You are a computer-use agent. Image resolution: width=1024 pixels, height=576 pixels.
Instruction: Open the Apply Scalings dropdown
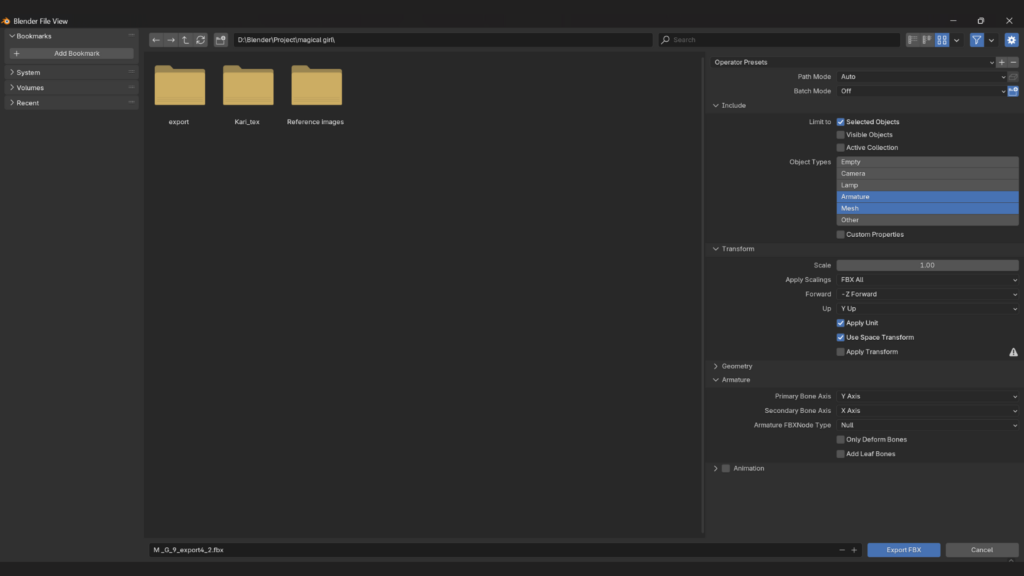coord(927,280)
